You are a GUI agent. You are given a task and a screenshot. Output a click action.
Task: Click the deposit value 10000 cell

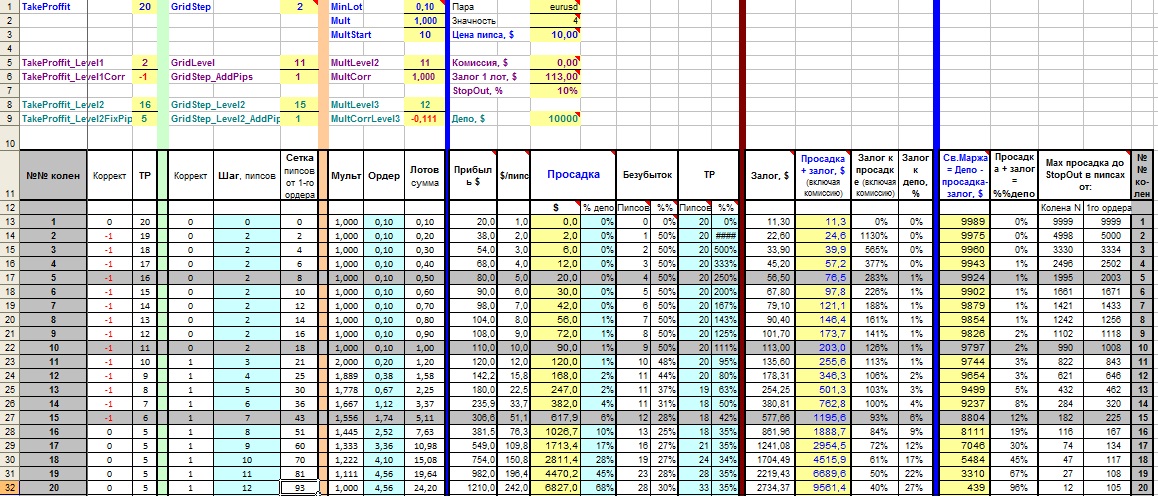[x=555, y=119]
